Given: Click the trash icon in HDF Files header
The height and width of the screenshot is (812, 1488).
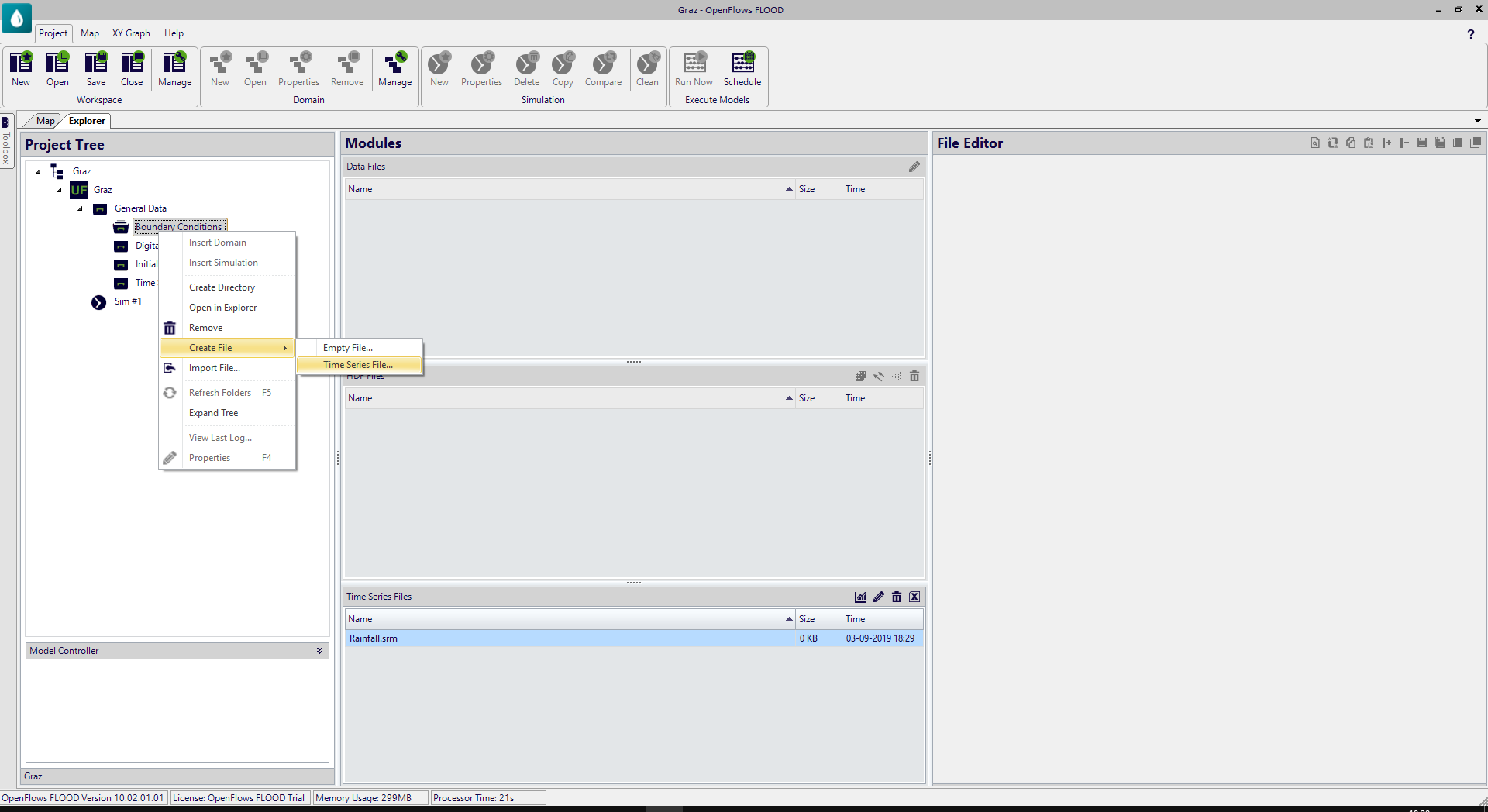Looking at the screenshot, I should [x=914, y=377].
